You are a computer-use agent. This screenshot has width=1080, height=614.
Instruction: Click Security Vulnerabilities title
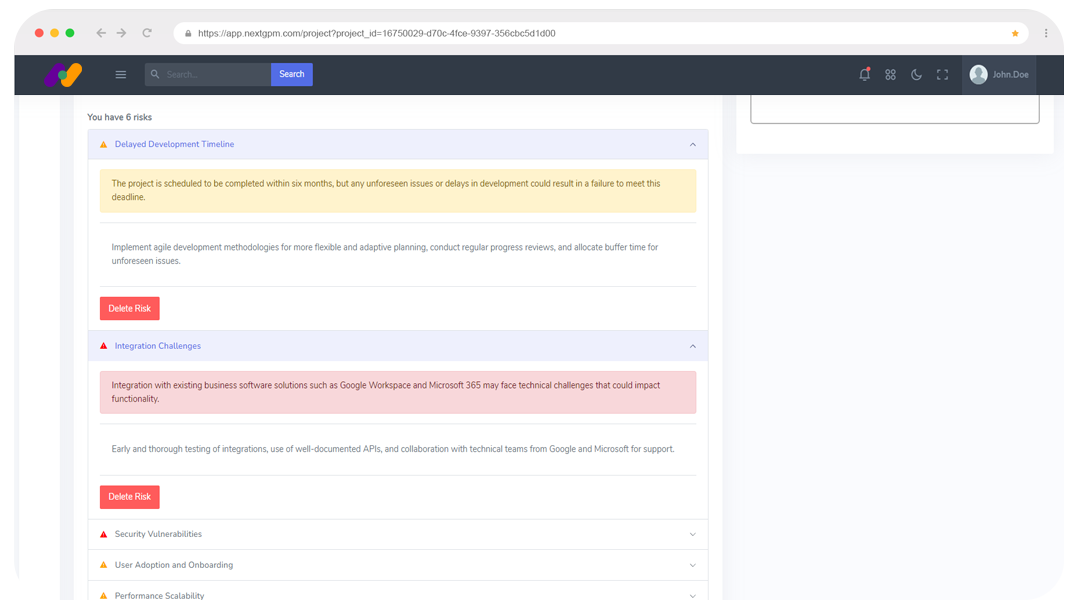point(158,534)
